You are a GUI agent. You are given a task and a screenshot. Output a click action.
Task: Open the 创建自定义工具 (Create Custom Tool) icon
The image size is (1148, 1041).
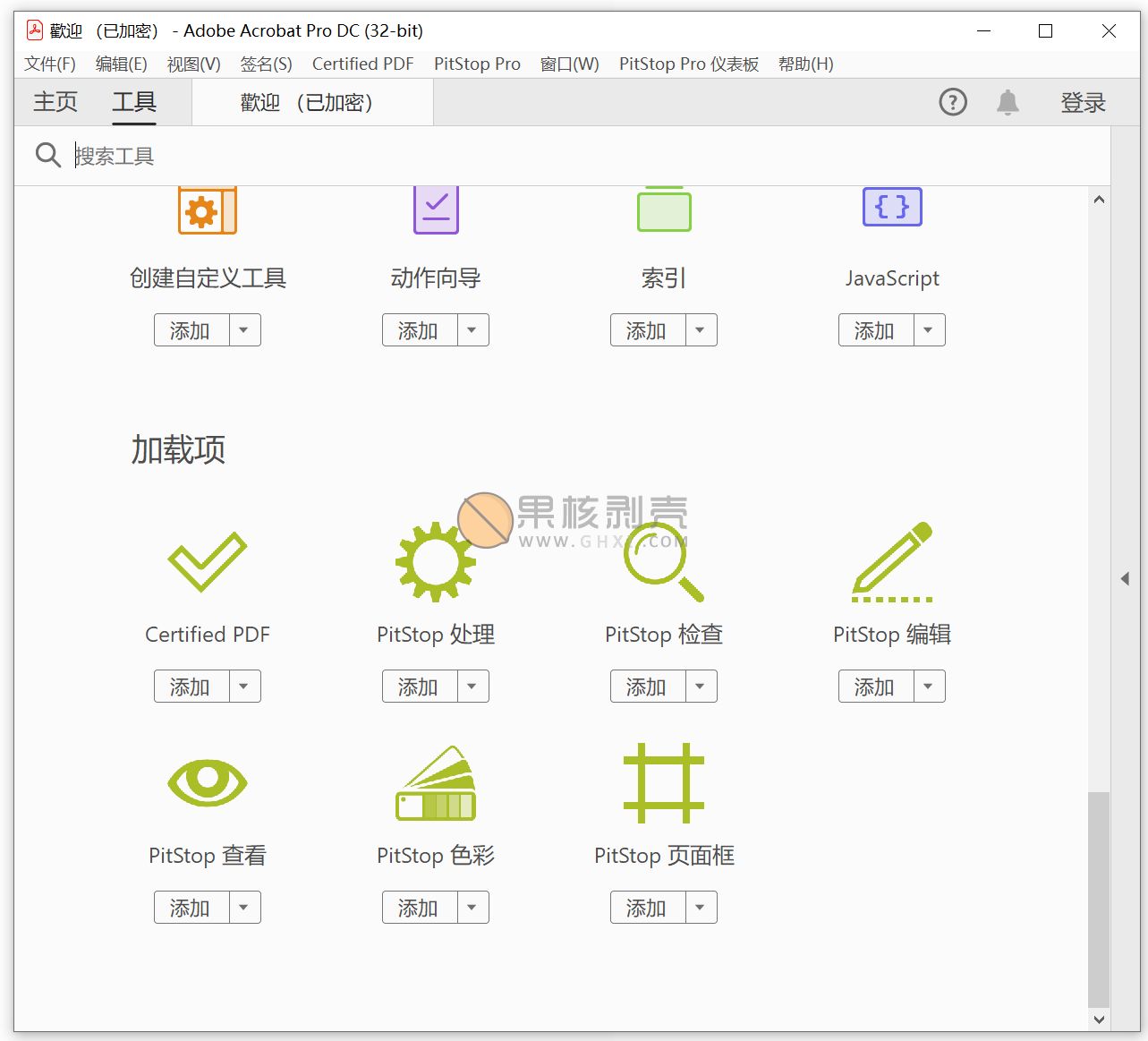click(207, 209)
